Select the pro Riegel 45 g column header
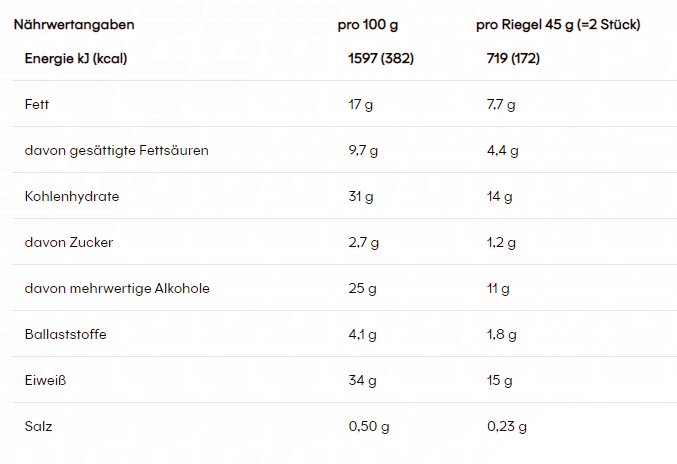677x464 pixels. click(x=558, y=25)
